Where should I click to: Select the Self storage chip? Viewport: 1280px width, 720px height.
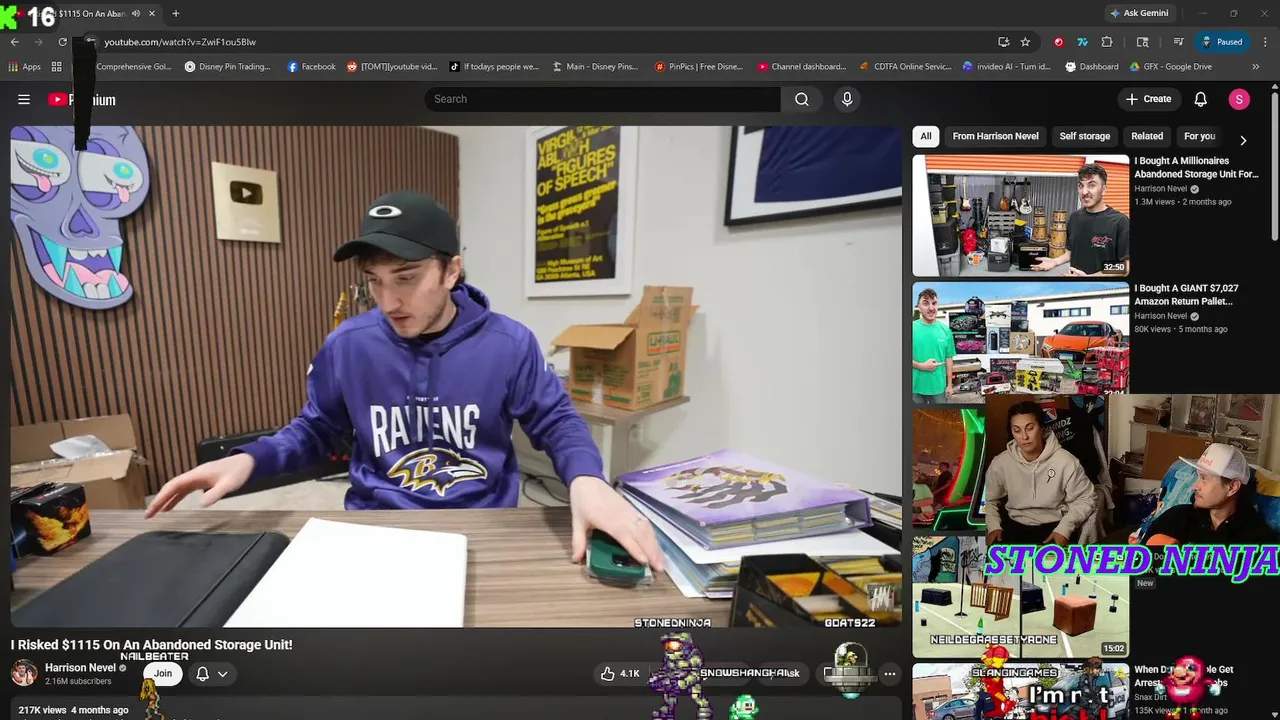tap(1085, 136)
